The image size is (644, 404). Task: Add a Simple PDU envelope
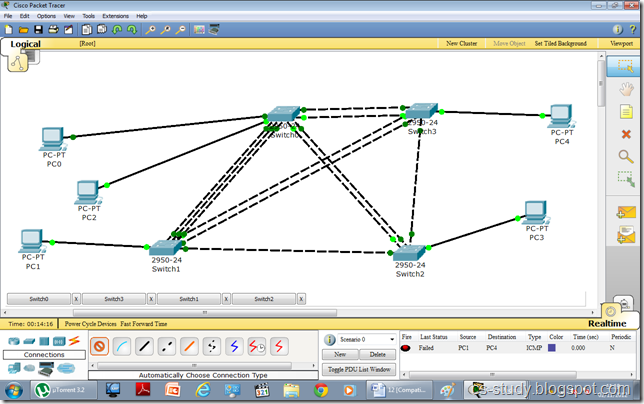click(626, 212)
